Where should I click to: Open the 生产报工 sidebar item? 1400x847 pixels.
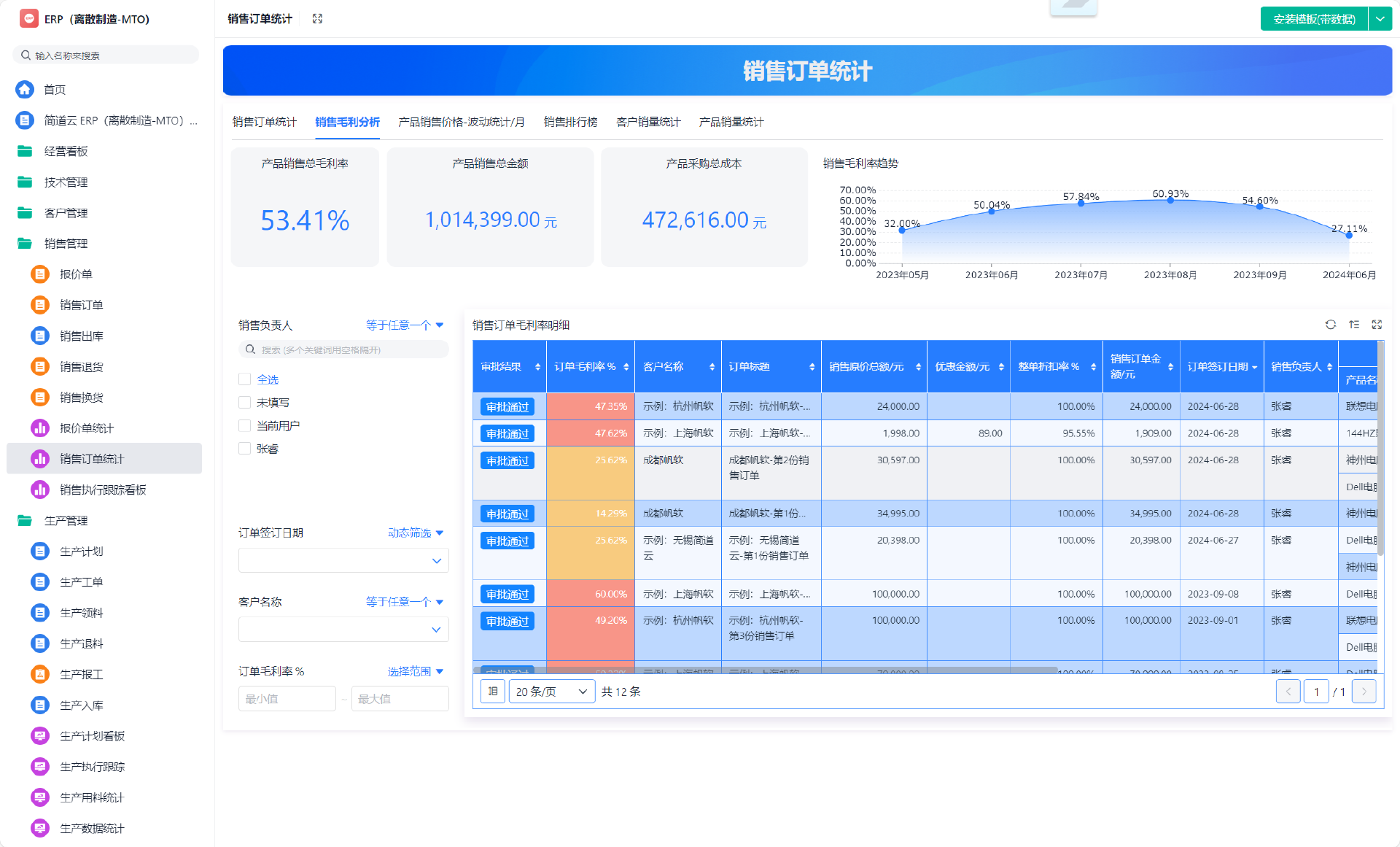(81, 675)
